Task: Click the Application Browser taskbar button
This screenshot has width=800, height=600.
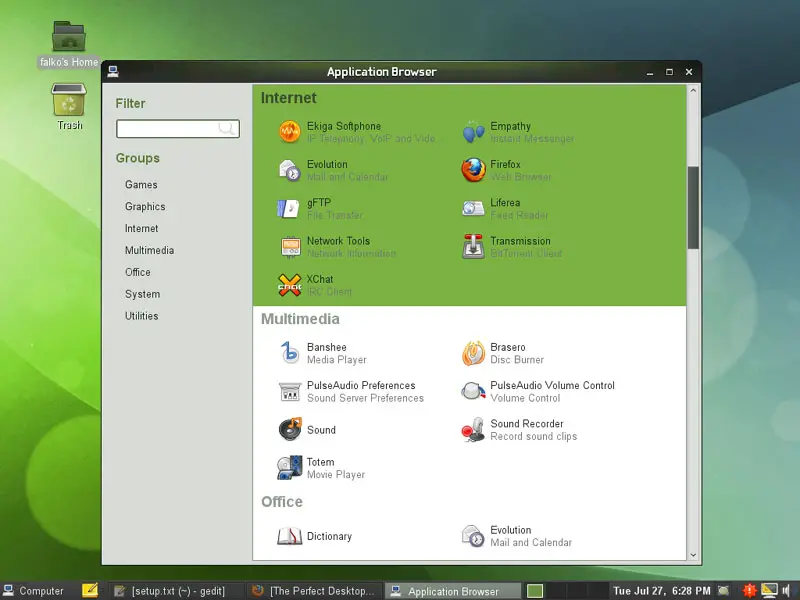Action: click(x=452, y=591)
